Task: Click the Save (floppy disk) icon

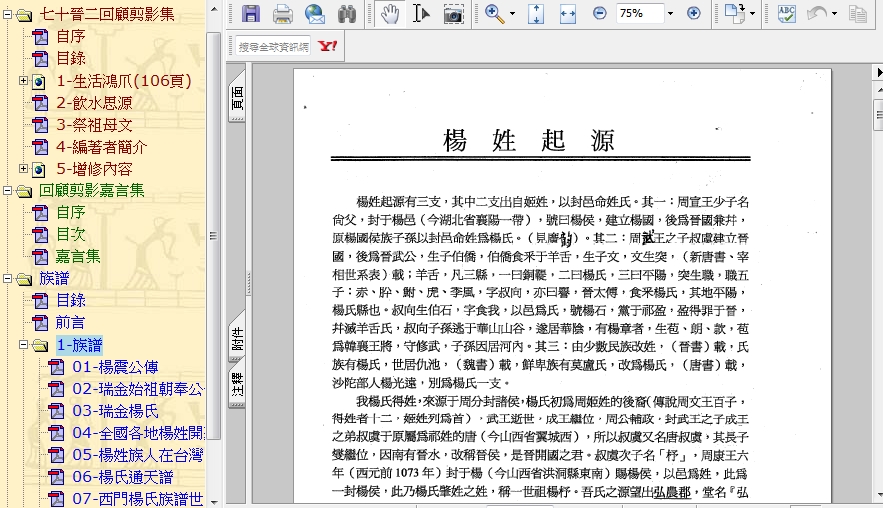Action: click(251, 14)
